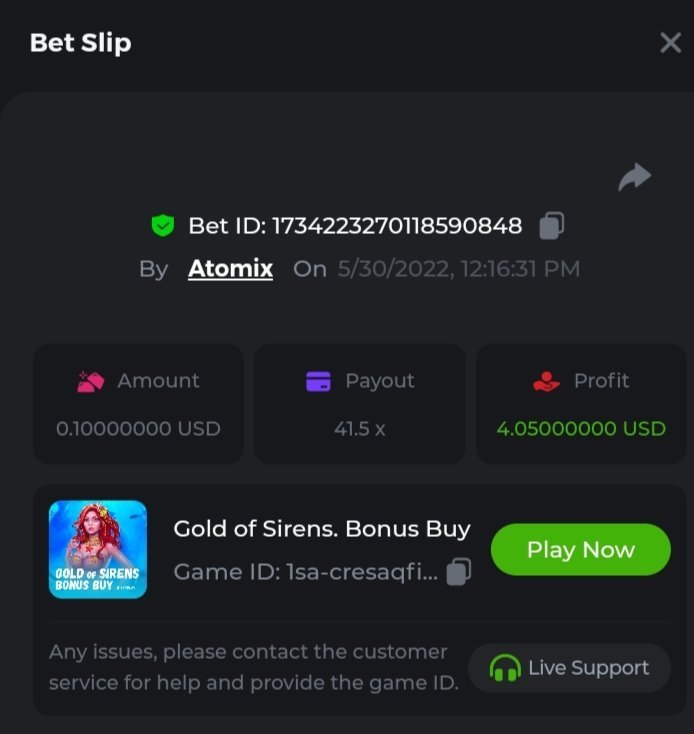This screenshot has width=694, height=734.
Task: Click the Live Support headphones icon
Action: pos(505,668)
